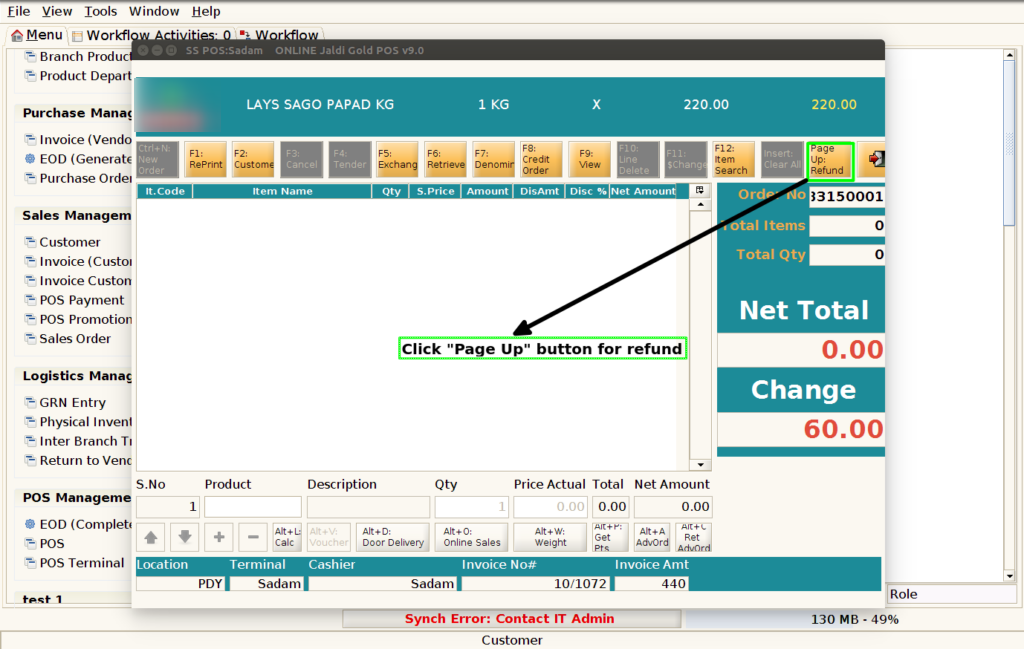This screenshot has height=649, width=1024.
Task: Click F9 View button
Action: [589, 159]
